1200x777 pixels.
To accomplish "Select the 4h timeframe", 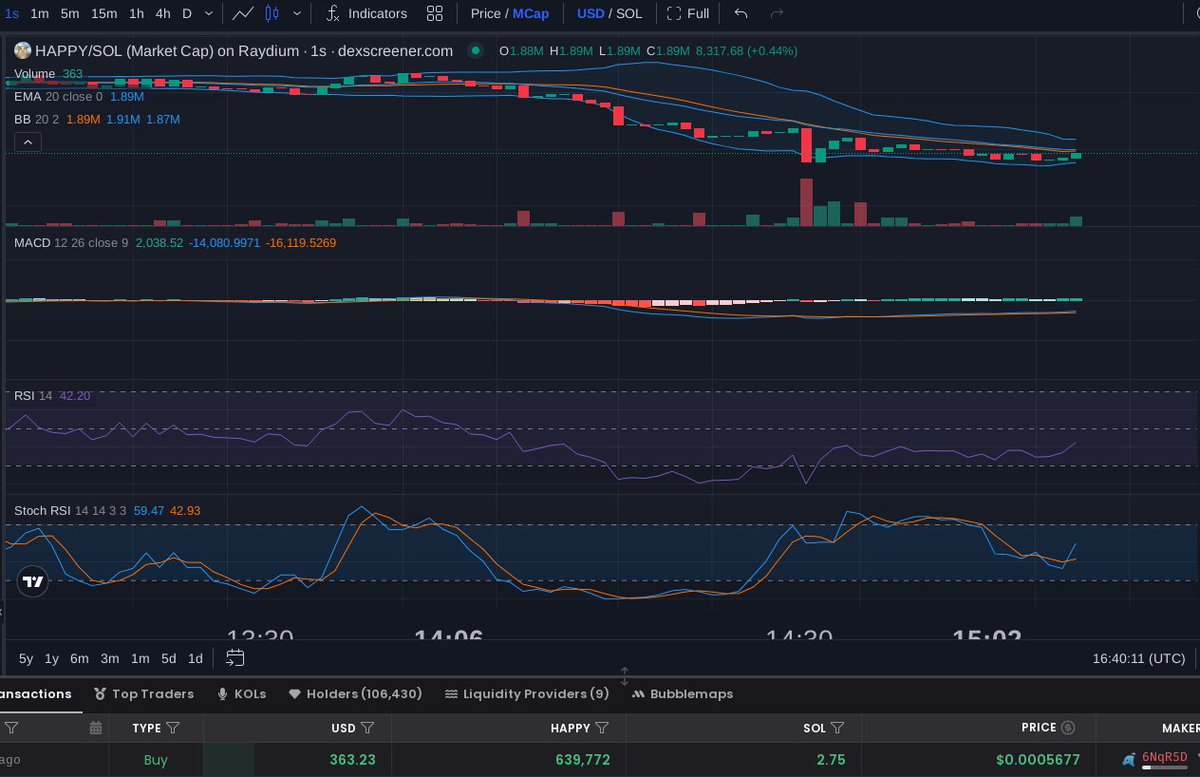I will (162, 13).
